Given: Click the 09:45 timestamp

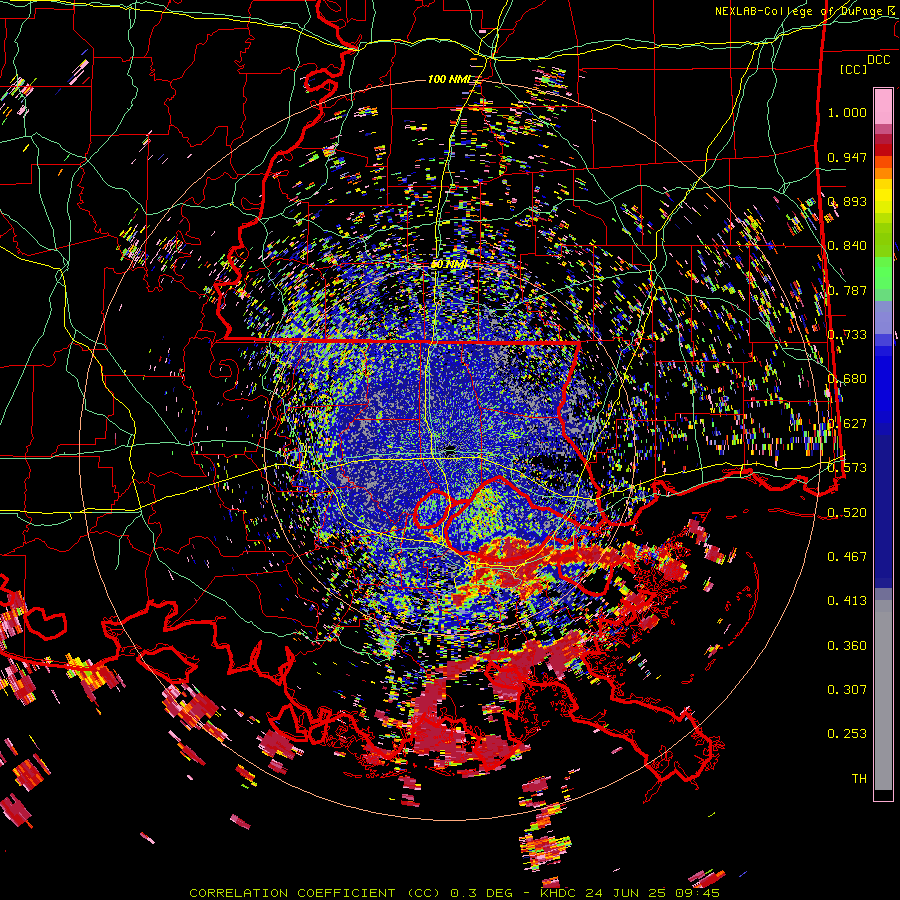Looking at the screenshot, I should pyautogui.click(x=695, y=893).
